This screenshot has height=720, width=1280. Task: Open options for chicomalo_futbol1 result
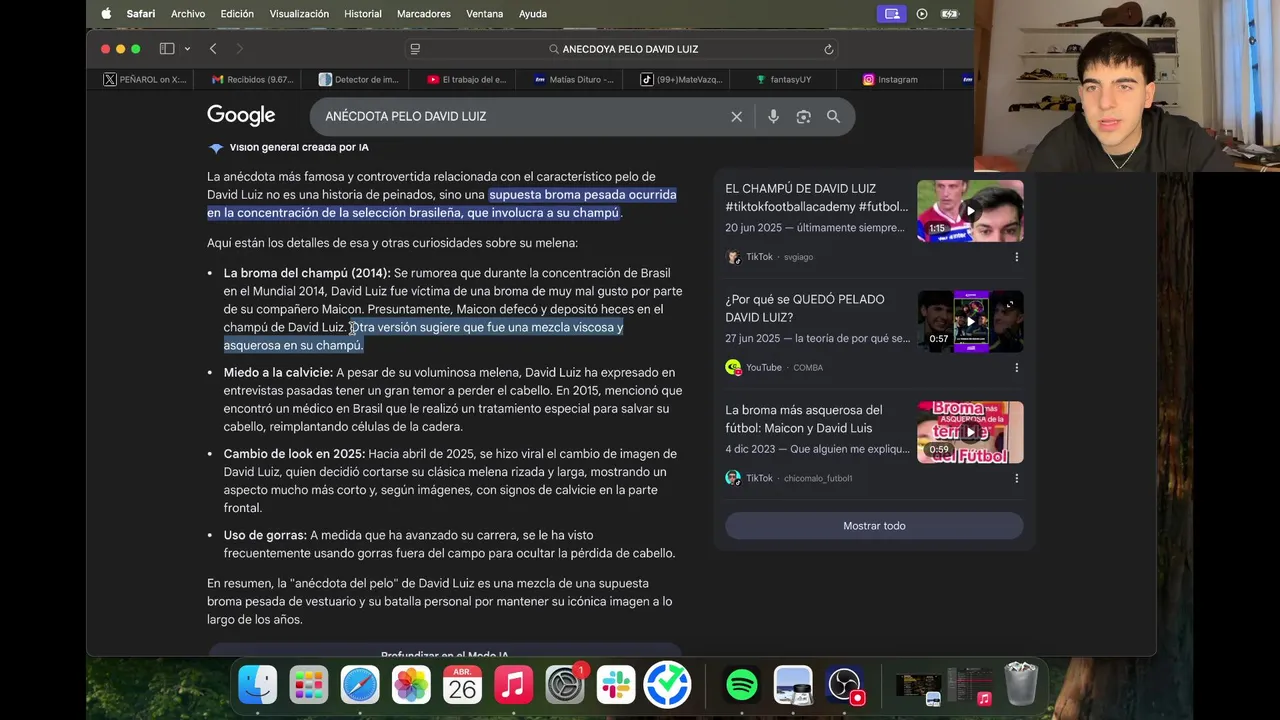coord(1017,479)
